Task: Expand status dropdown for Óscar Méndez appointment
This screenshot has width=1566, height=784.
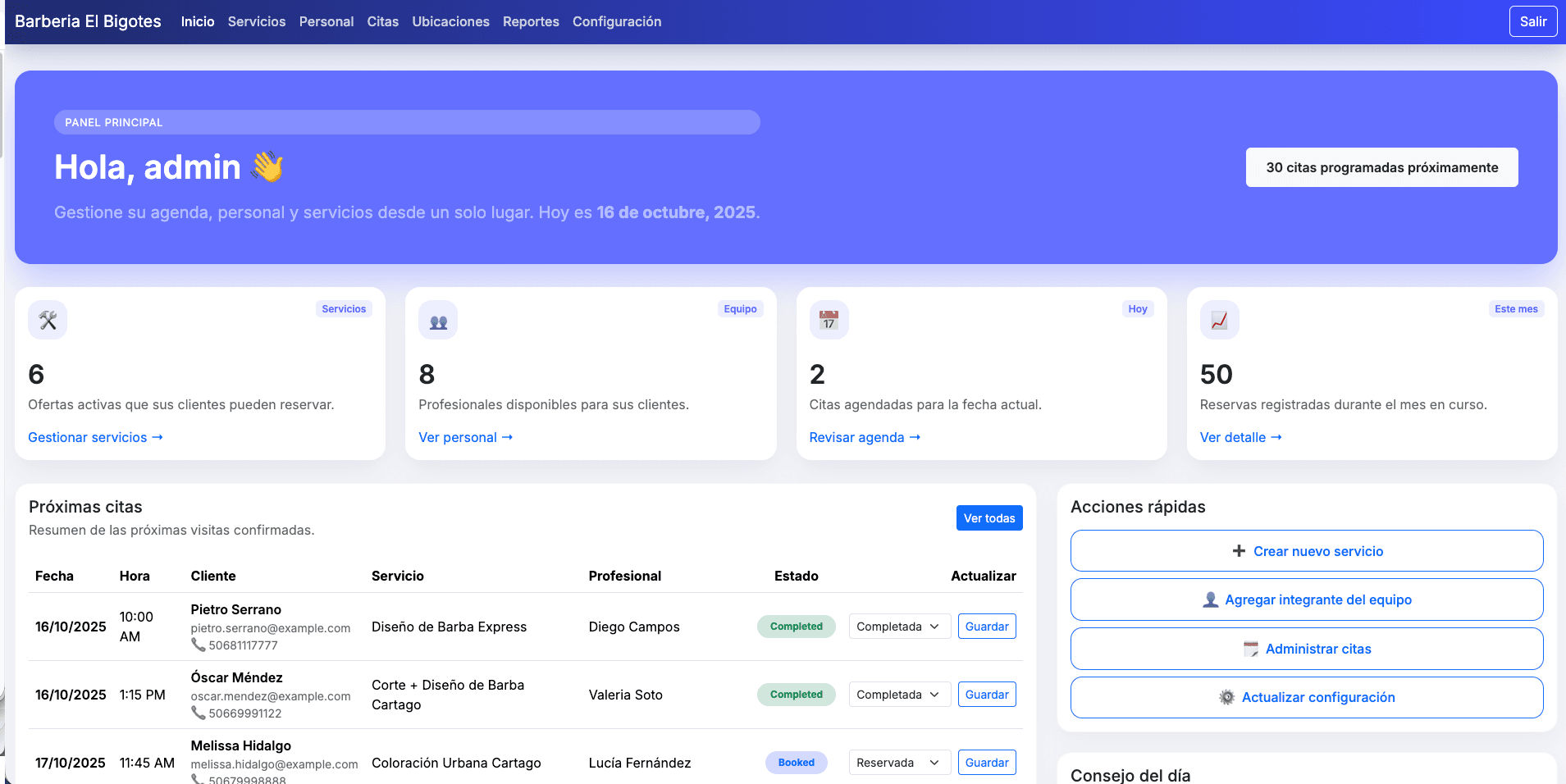Action: (x=899, y=695)
